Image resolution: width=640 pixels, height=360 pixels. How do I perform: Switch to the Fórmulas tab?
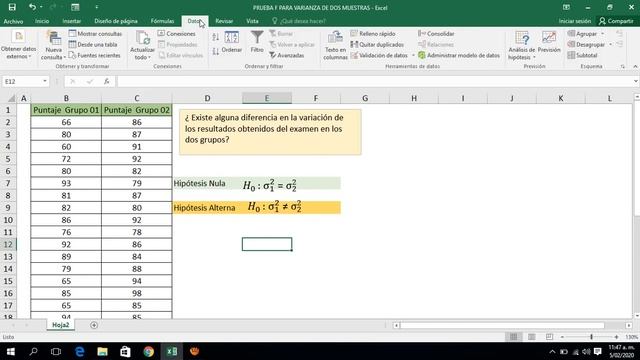pos(162,21)
